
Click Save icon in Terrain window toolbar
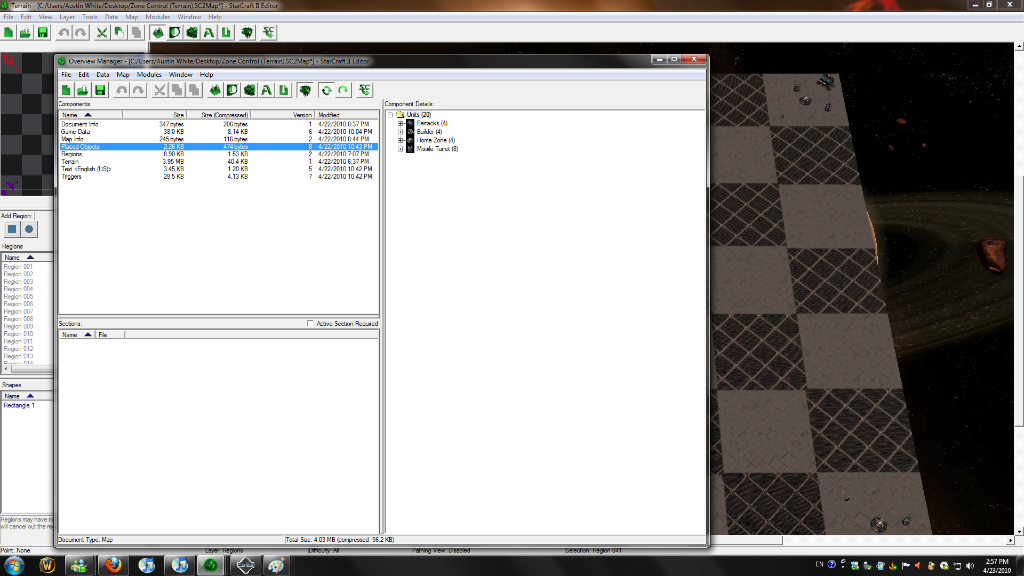click(x=42, y=32)
